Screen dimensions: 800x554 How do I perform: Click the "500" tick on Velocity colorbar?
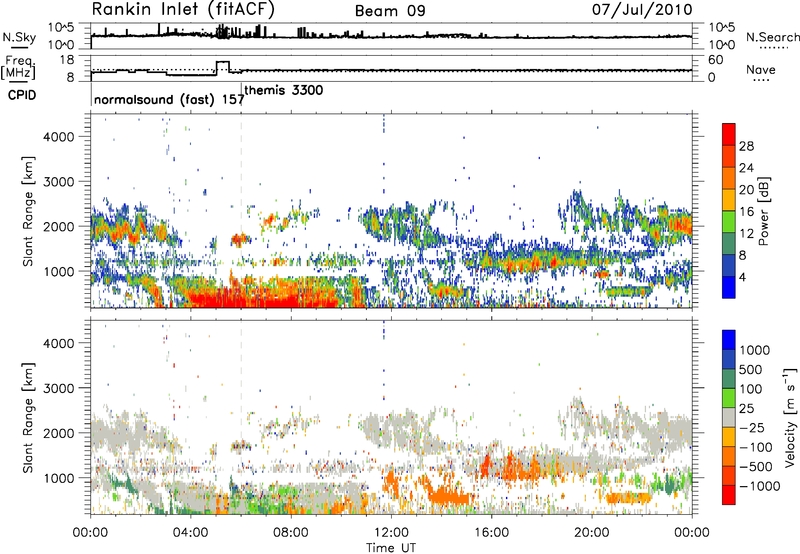[751, 369]
